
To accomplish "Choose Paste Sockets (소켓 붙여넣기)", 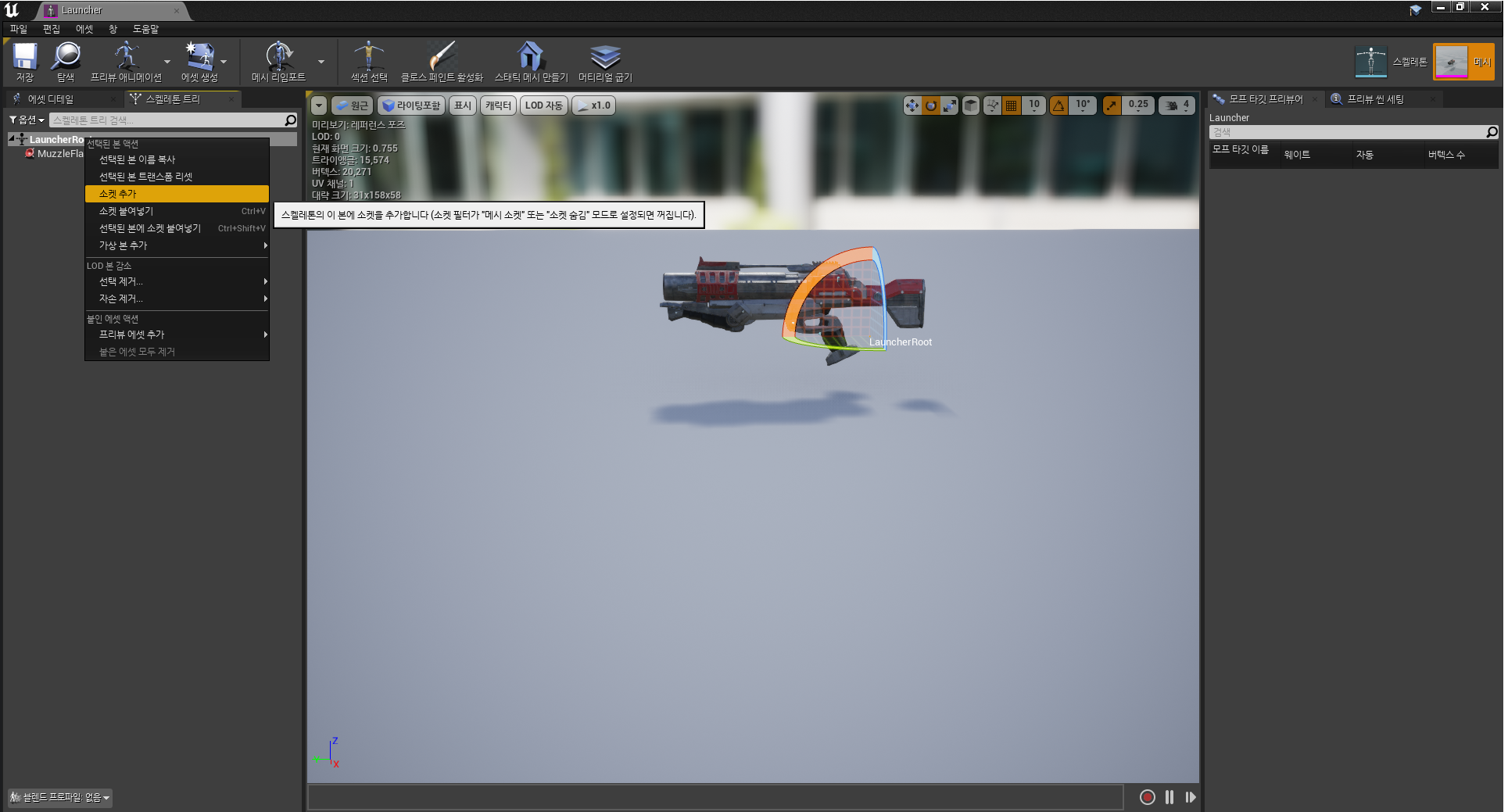I will pyautogui.click(x=177, y=211).
